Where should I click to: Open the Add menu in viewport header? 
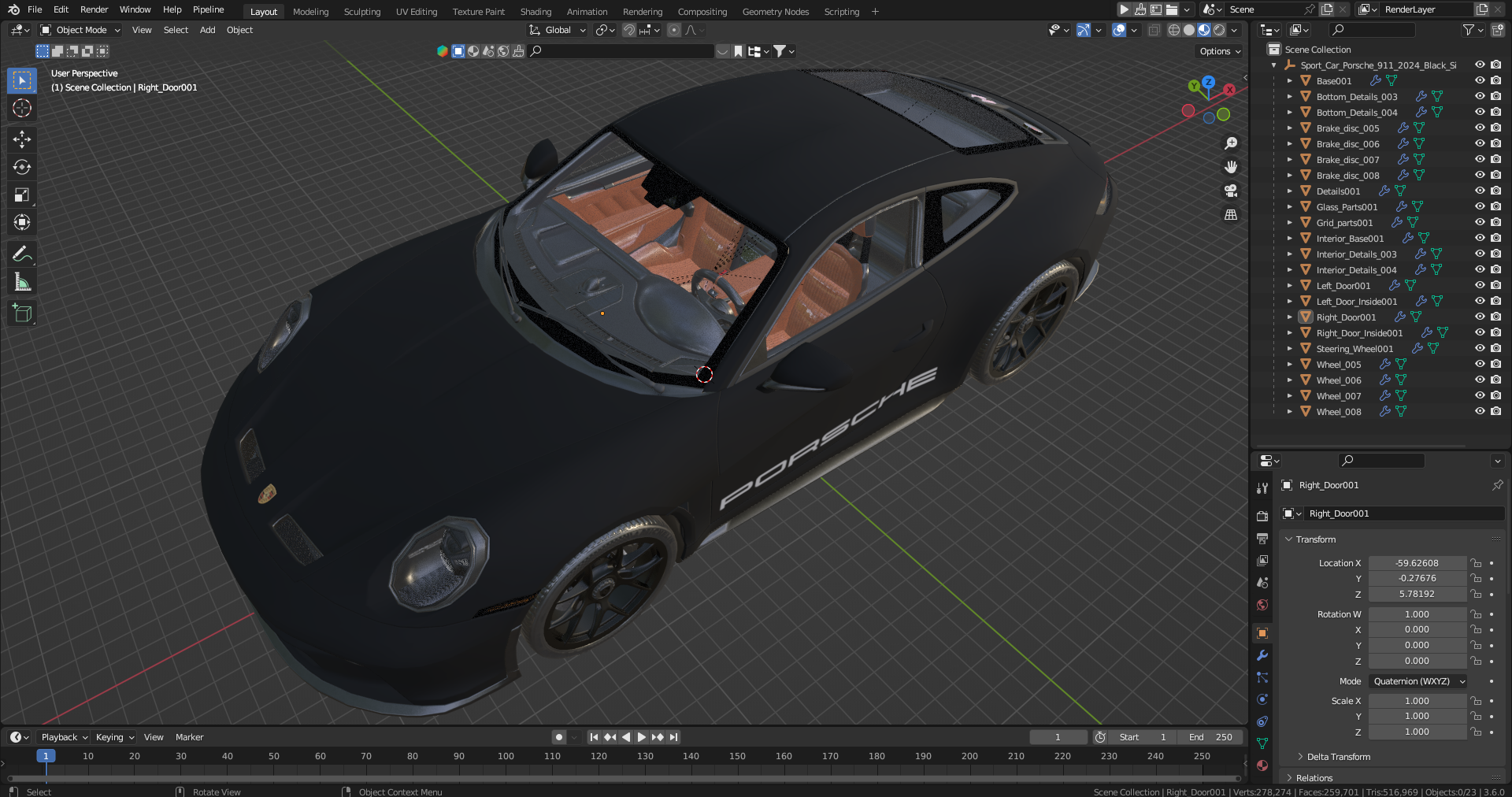pos(207,30)
